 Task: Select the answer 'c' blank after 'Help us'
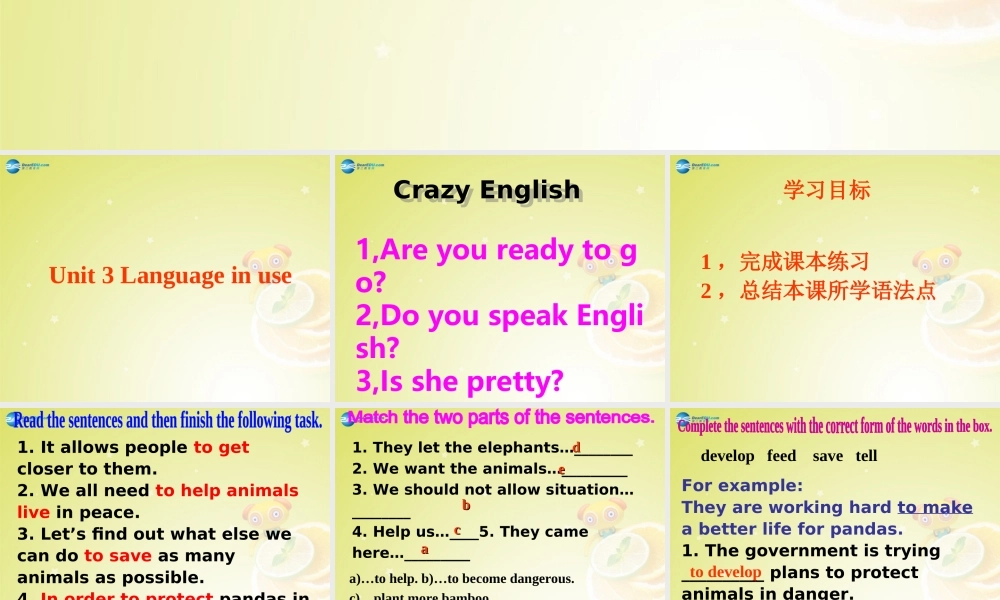458,531
